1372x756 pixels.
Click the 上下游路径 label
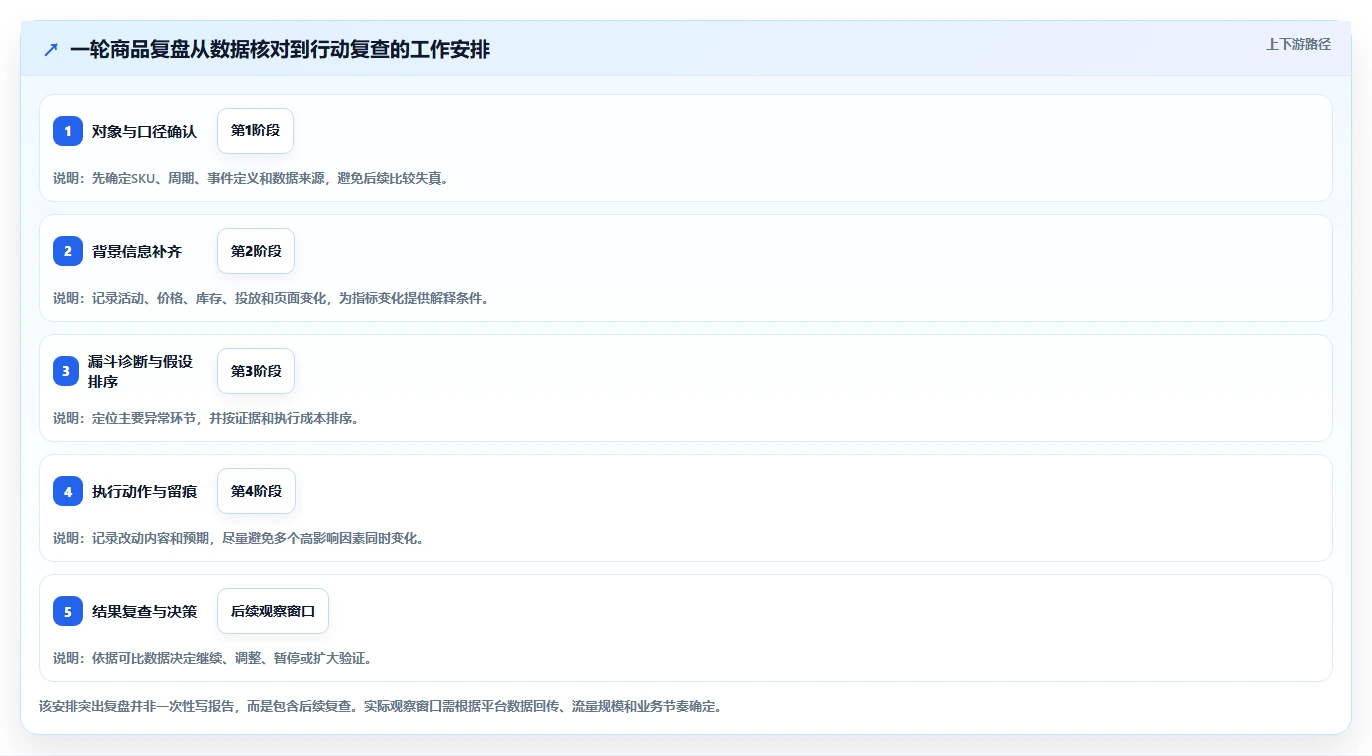(x=1298, y=44)
